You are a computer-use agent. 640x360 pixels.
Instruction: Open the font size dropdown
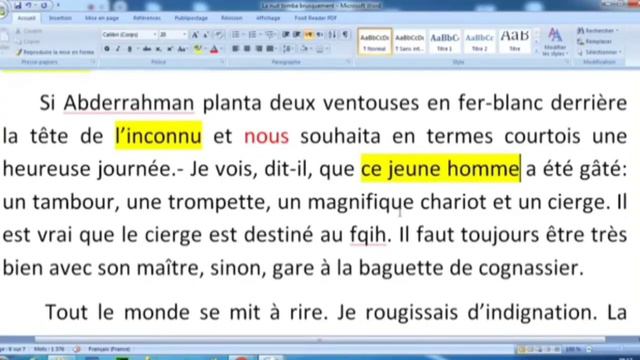pos(184,35)
